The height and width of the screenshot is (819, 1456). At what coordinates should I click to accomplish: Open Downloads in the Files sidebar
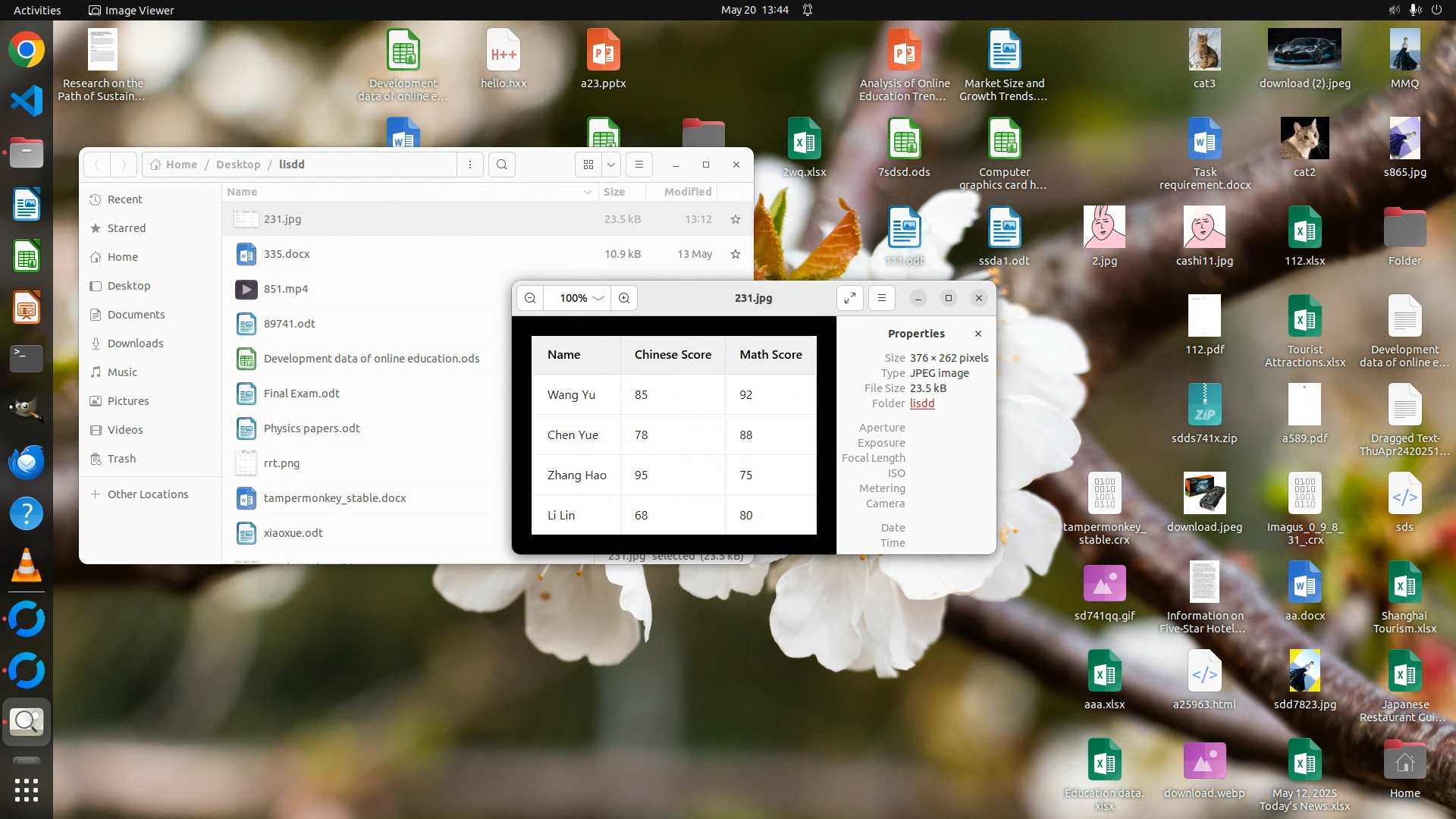pyautogui.click(x=135, y=344)
